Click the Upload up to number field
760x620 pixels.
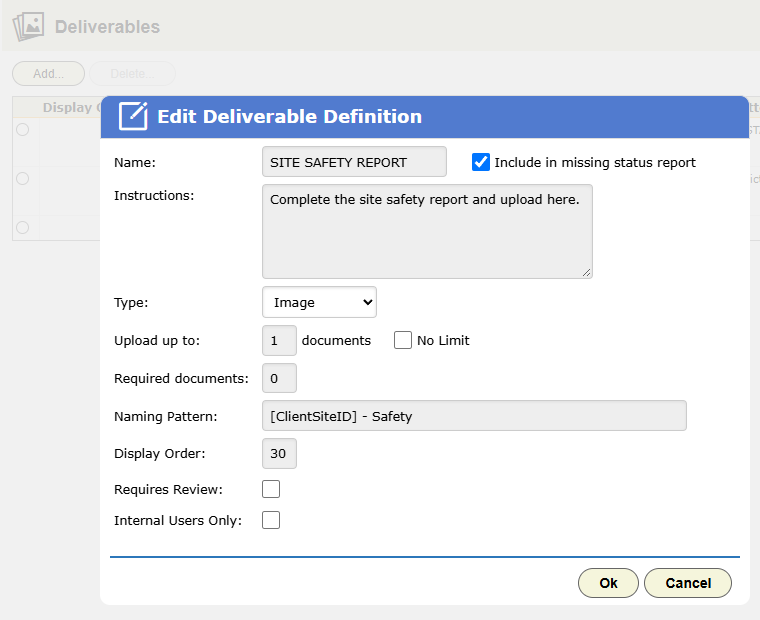click(279, 340)
